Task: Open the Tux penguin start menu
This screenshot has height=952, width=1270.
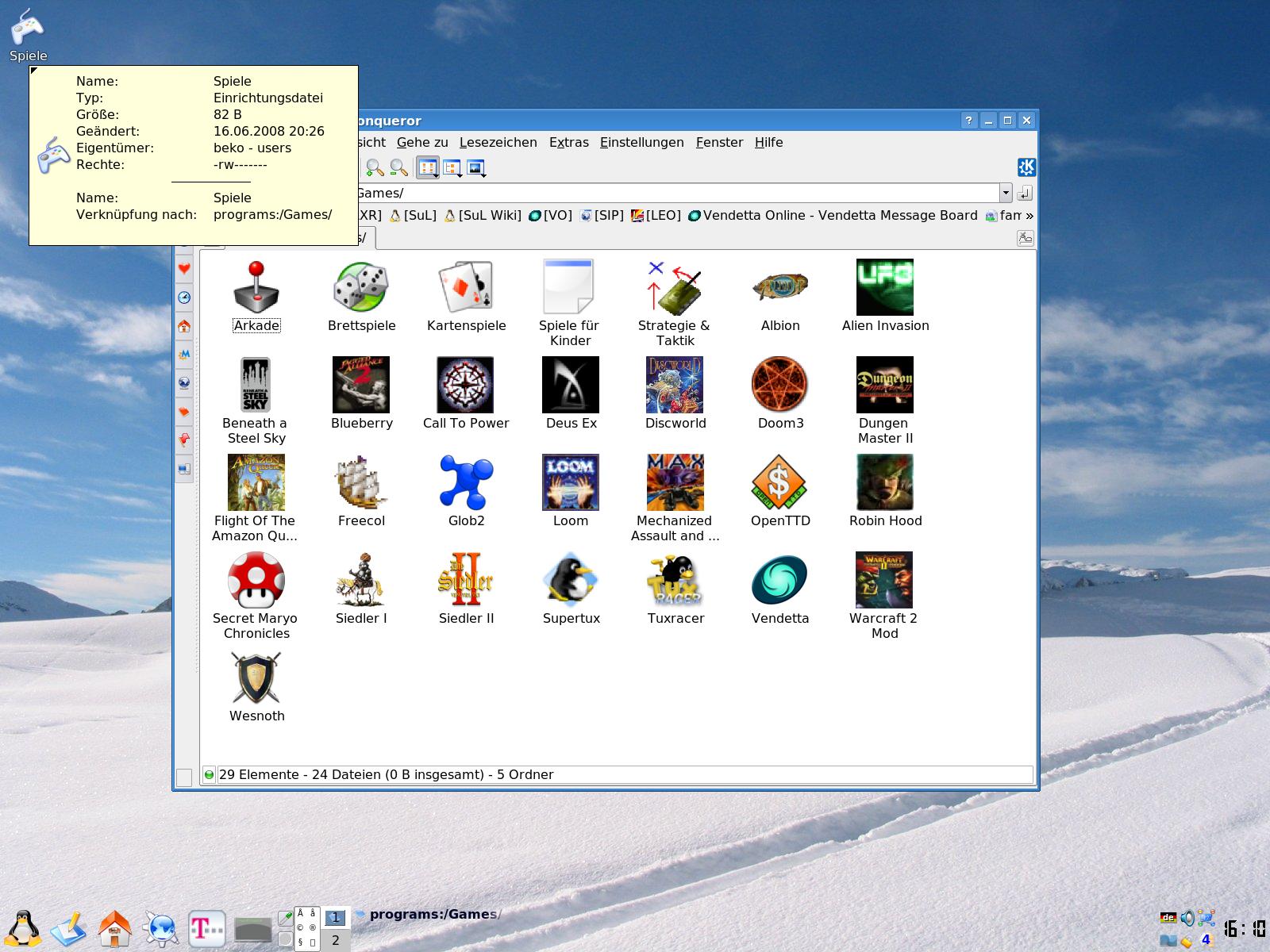Action: point(25,927)
